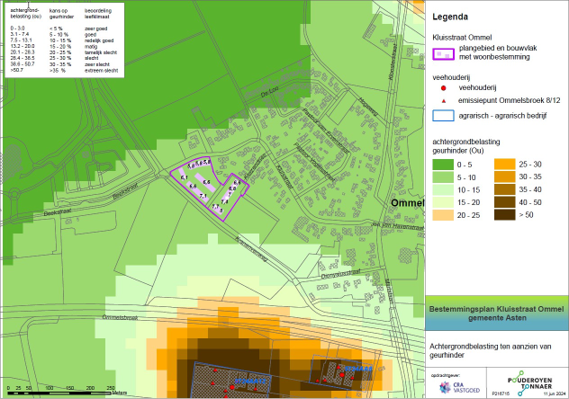This screenshot has height=399, width=569.
Task: Click the red emissiepunt triangle in the legend
Action: pyautogui.click(x=443, y=101)
